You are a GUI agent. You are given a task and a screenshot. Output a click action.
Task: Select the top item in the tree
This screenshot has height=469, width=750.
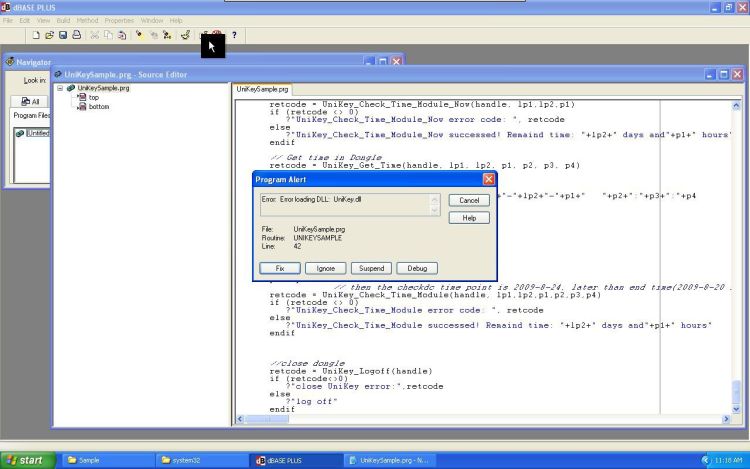[x=94, y=97]
